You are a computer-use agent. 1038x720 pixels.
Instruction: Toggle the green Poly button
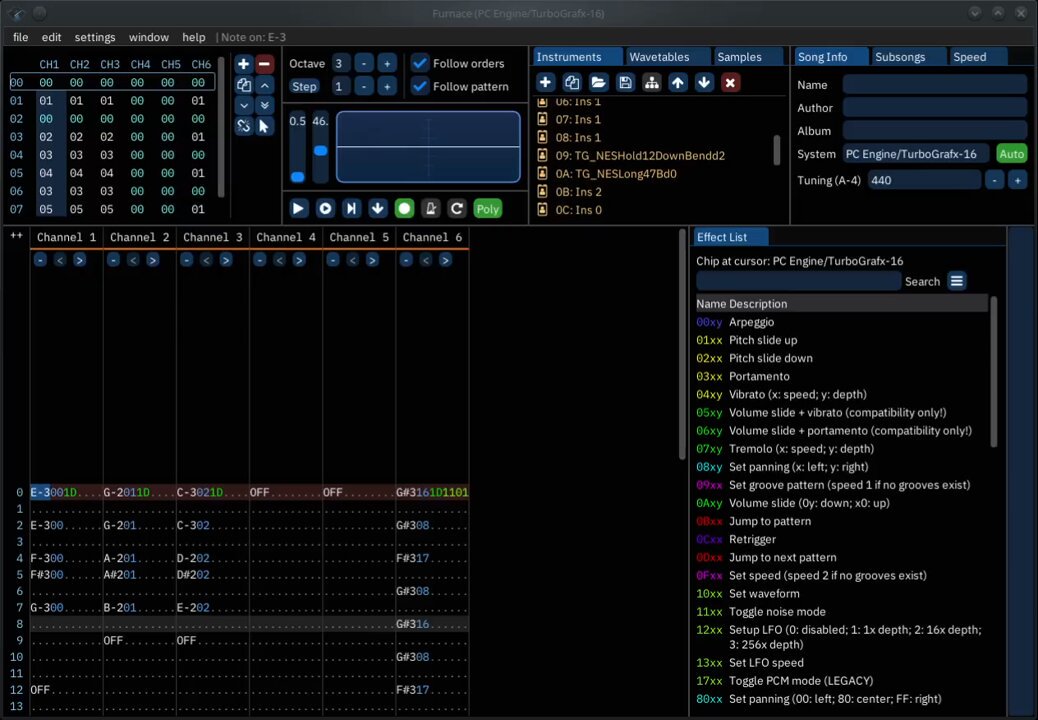488,208
